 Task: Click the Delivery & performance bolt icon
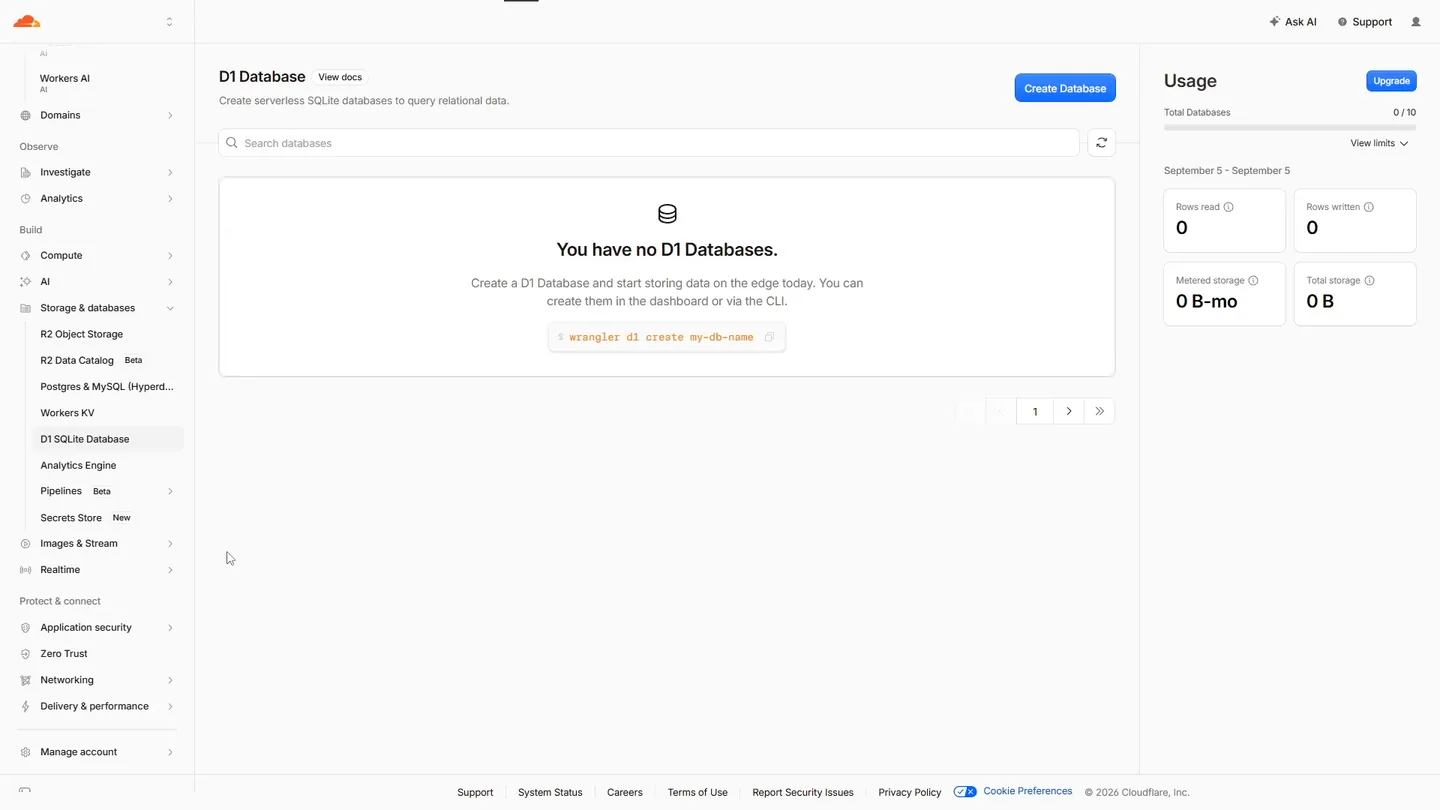[26, 706]
